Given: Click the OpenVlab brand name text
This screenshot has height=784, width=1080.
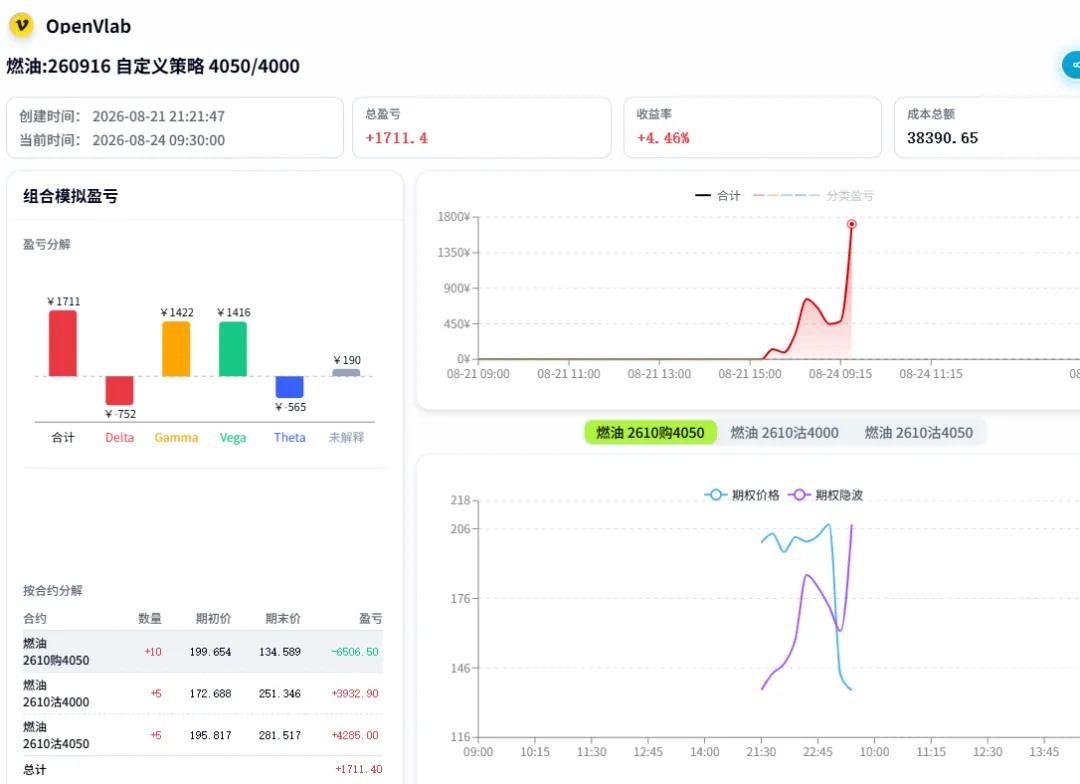Looking at the screenshot, I should coord(88,26).
